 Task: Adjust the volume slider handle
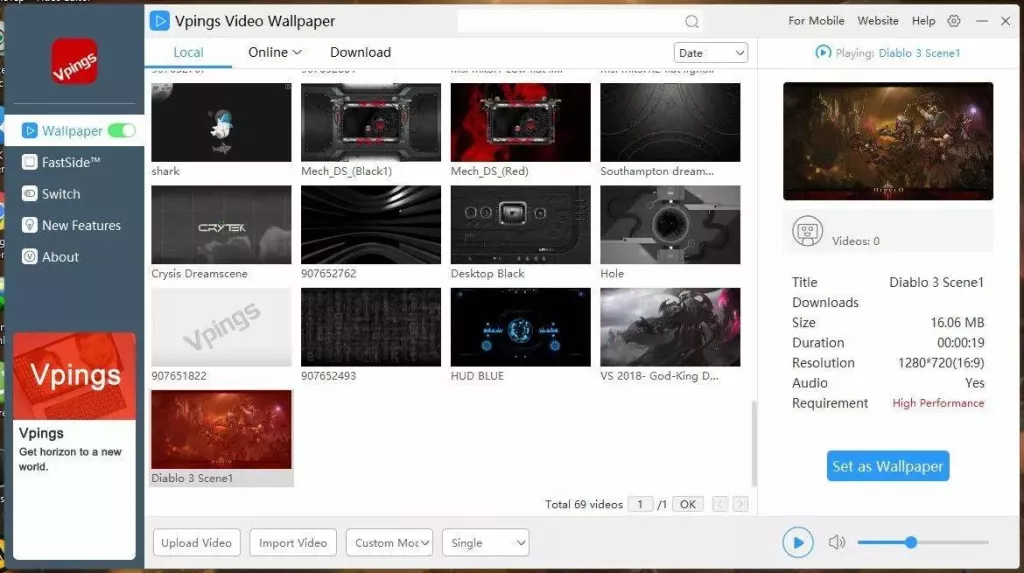pos(910,542)
